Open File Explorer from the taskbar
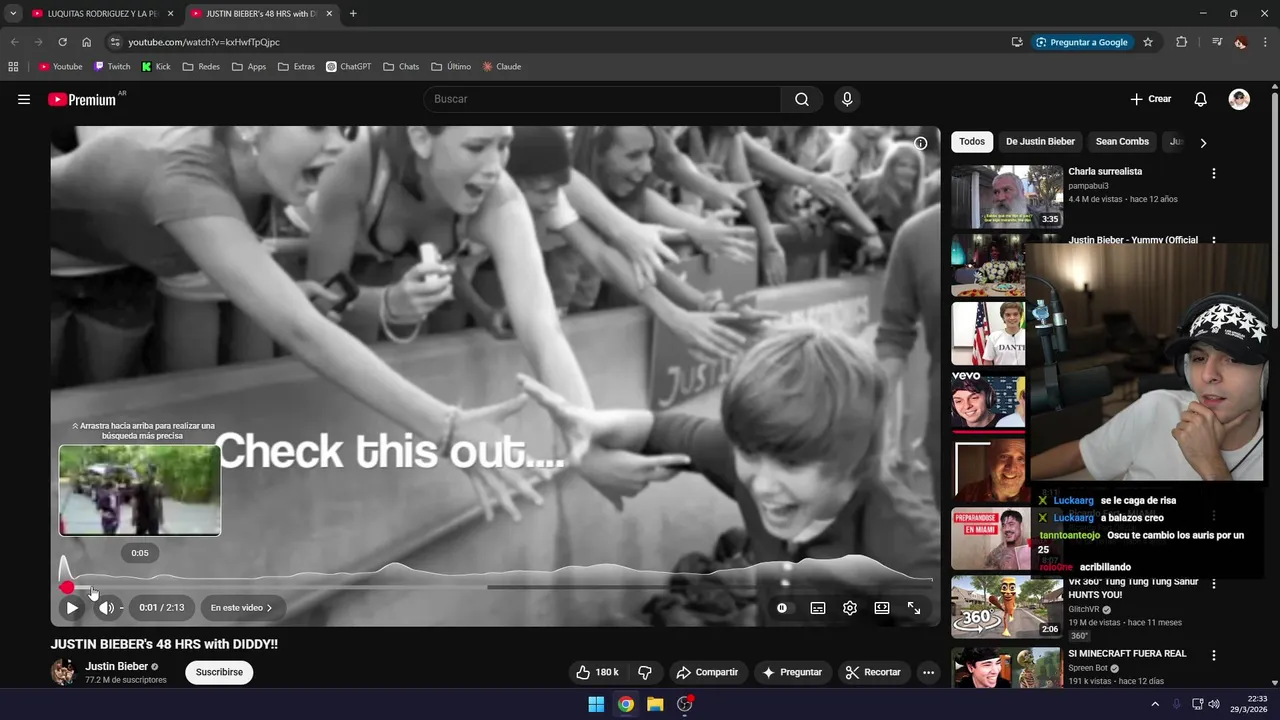The width and height of the screenshot is (1280, 720). coord(655,704)
